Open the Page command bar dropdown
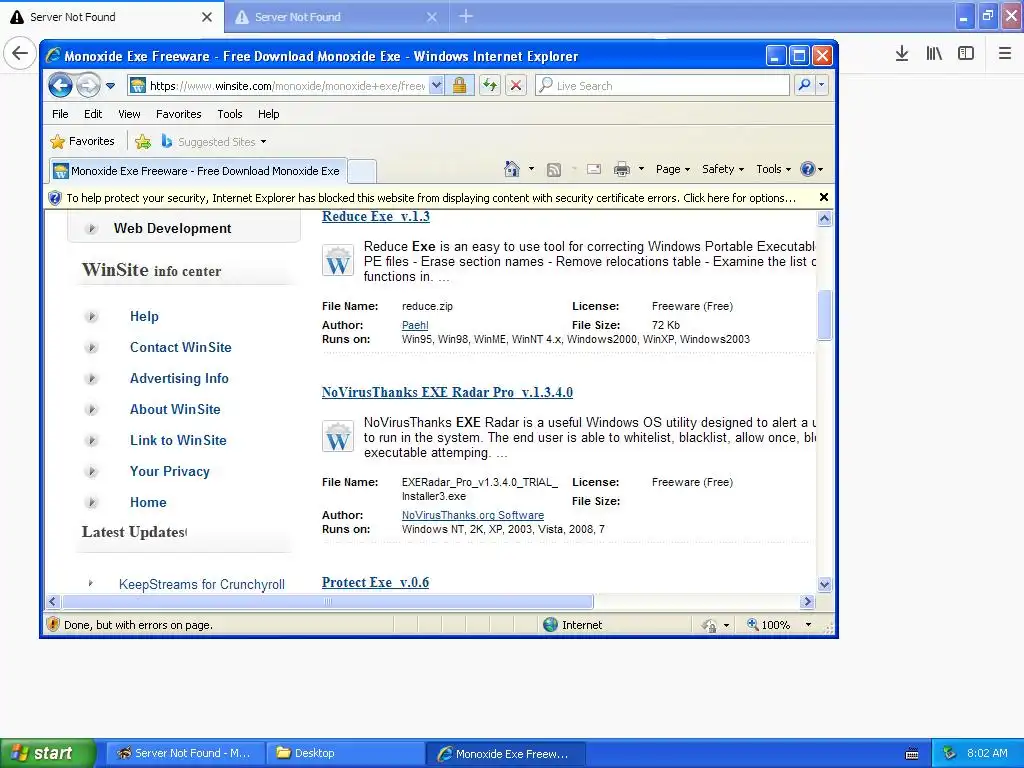 click(x=673, y=169)
